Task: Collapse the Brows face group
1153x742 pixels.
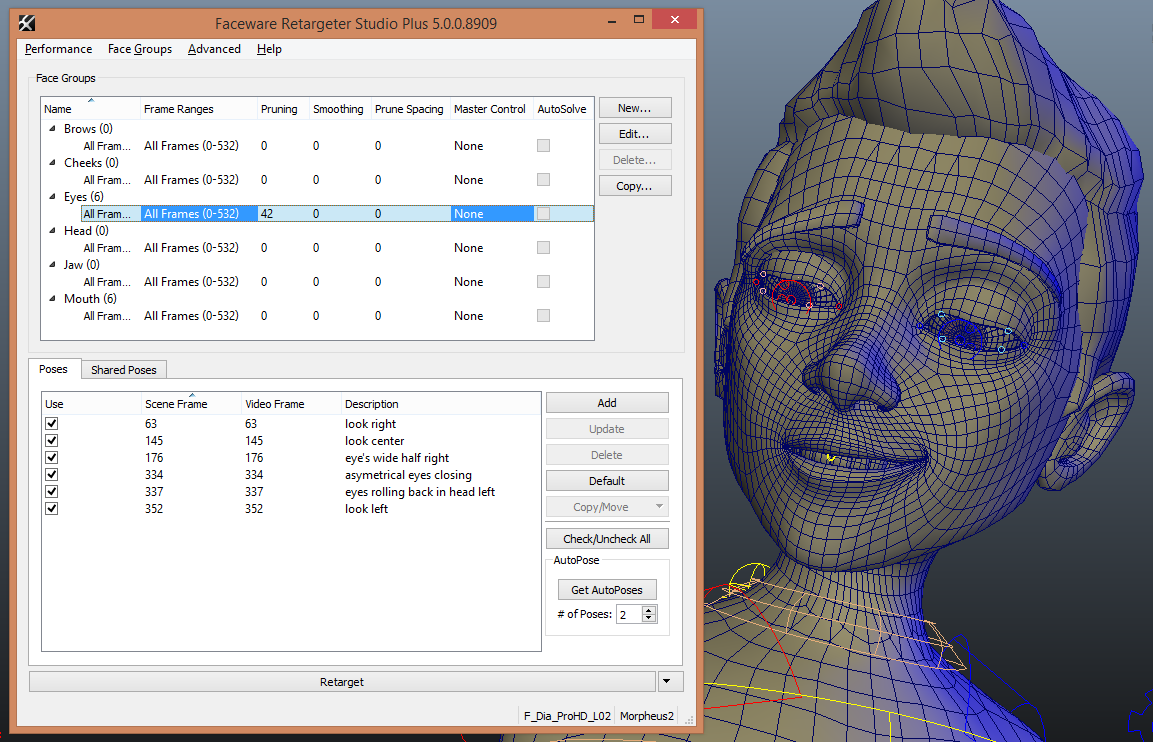Action: [x=52, y=128]
